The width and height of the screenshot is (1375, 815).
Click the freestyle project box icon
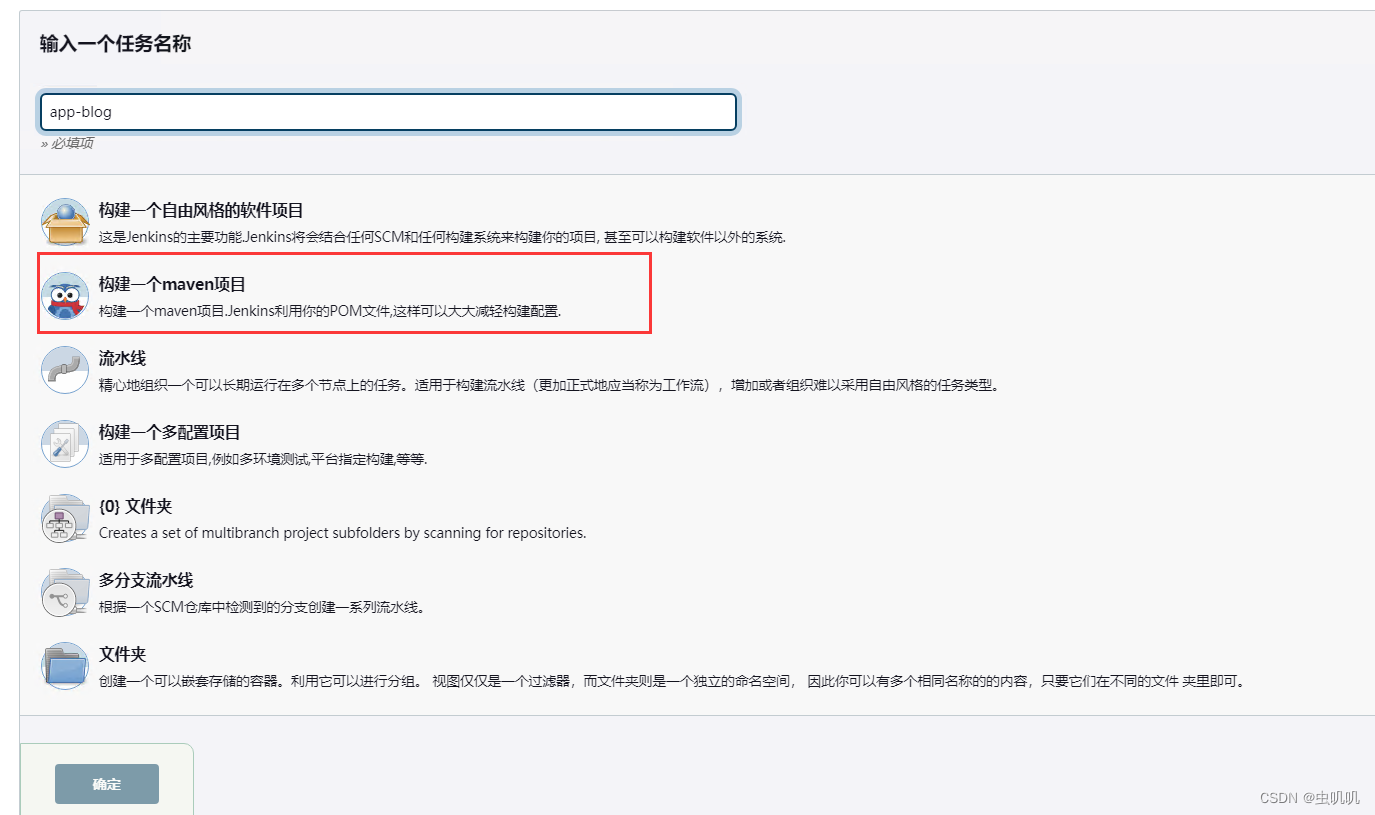(65, 222)
